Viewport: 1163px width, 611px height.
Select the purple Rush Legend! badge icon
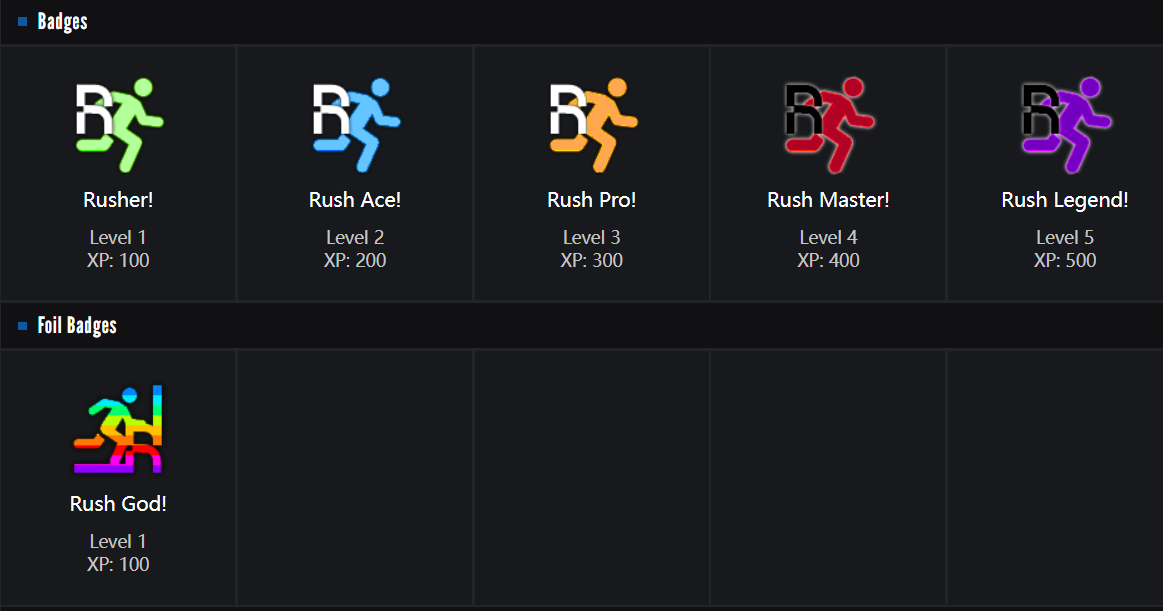(1065, 125)
